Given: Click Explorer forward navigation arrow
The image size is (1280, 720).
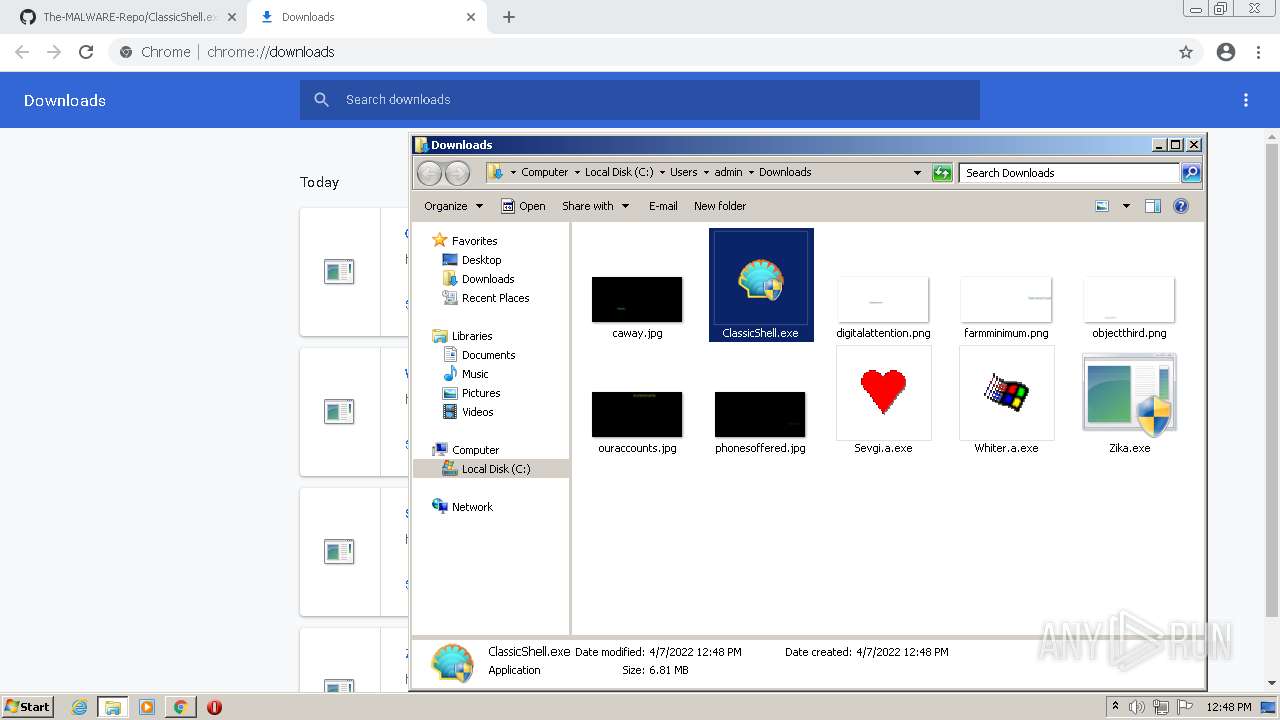Looking at the screenshot, I should coord(457,173).
